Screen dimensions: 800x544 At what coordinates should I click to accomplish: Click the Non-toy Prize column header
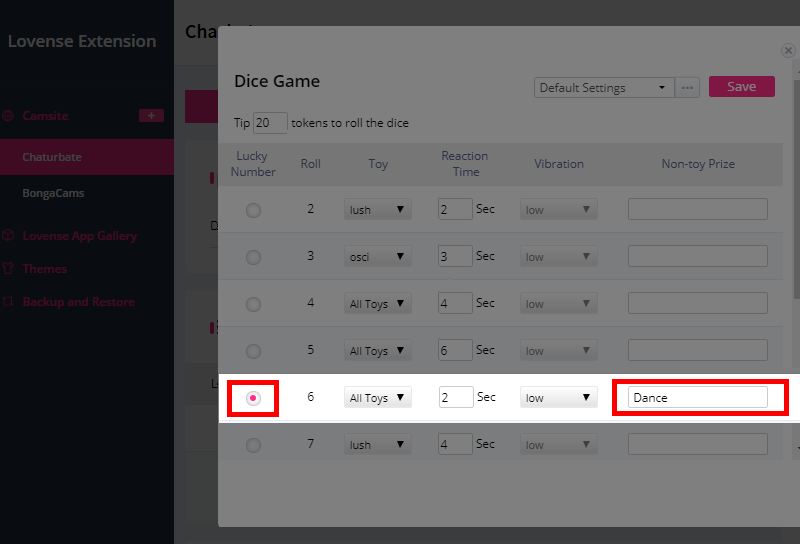point(698,164)
